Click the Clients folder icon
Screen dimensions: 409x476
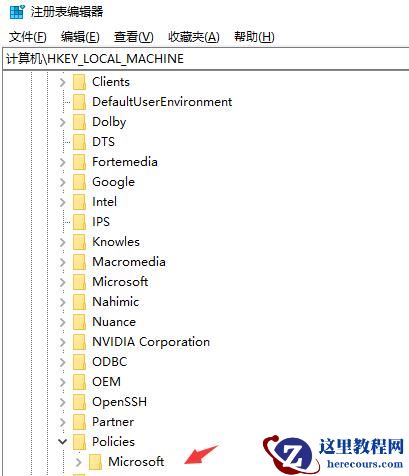click(x=79, y=82)
